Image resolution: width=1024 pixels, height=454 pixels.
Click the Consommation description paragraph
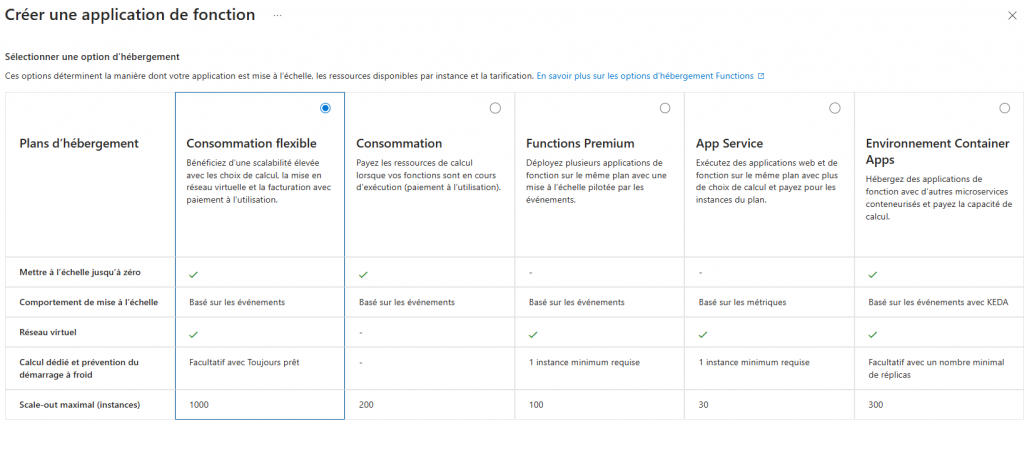click(x=429, y=174)
